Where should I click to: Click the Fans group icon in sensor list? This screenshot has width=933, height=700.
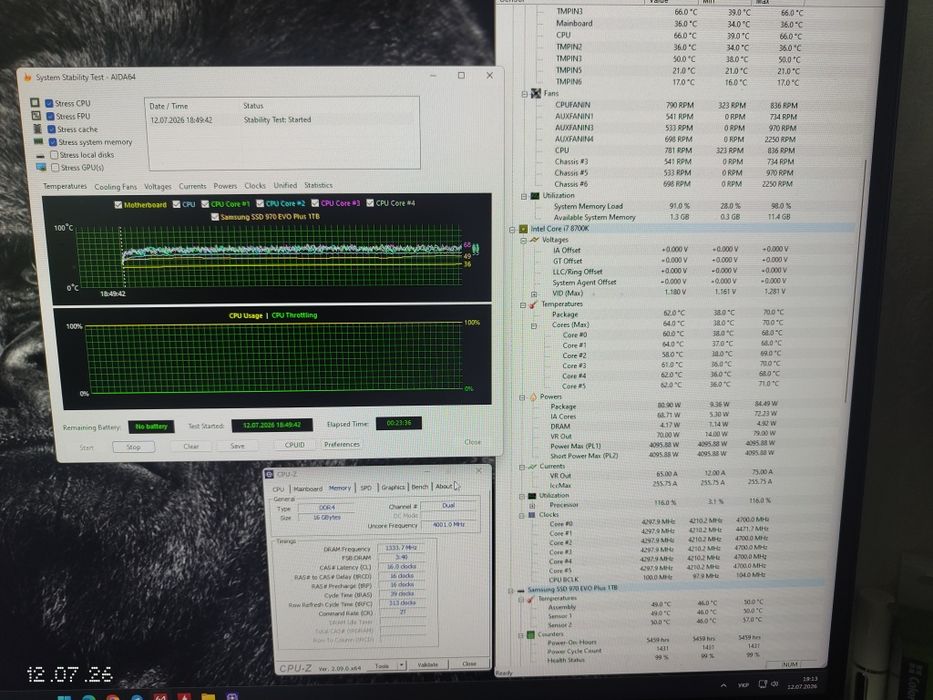[x=536, y=93]
